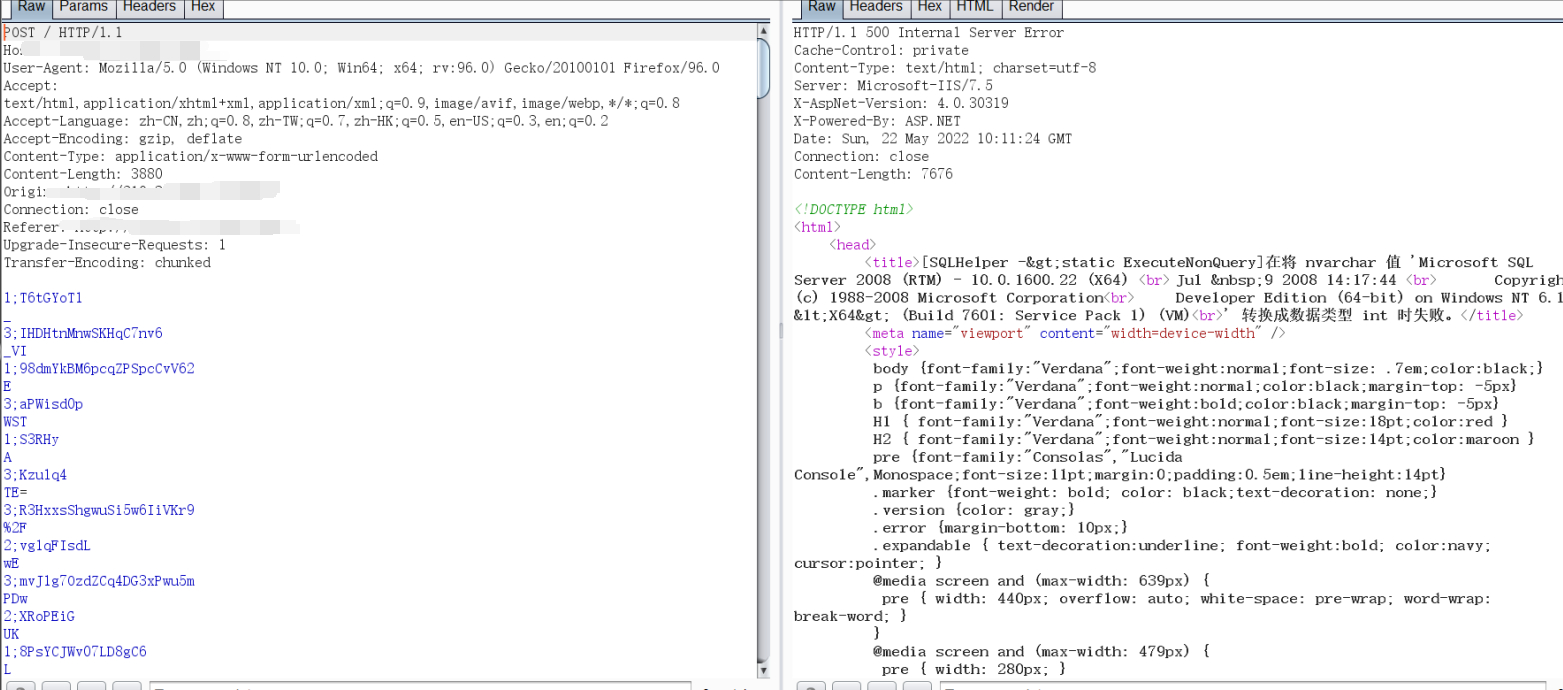Image resolution: width=1563 pixels, height=690 pixels.
Task: Select the Raw tab in response panel
Action: (821, 7)
